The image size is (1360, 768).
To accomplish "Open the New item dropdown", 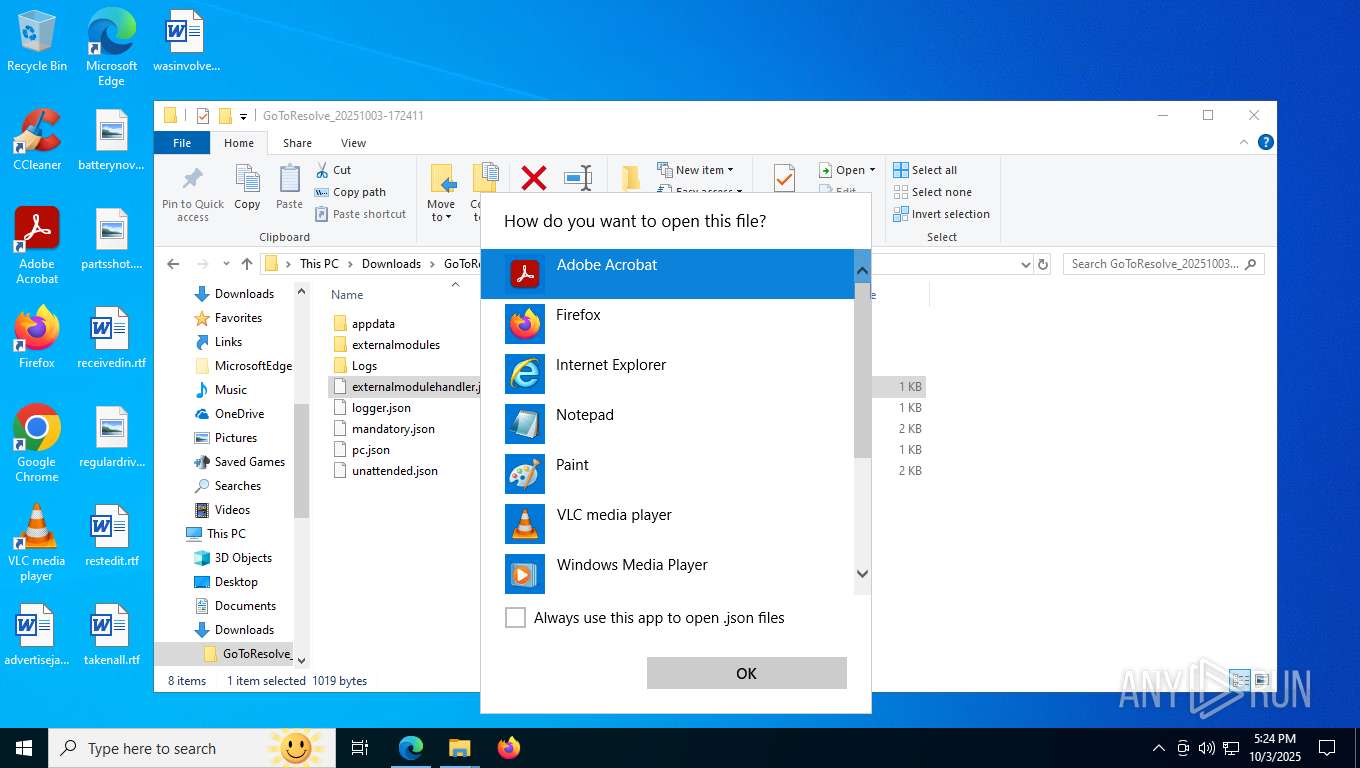I will [696, 170].
